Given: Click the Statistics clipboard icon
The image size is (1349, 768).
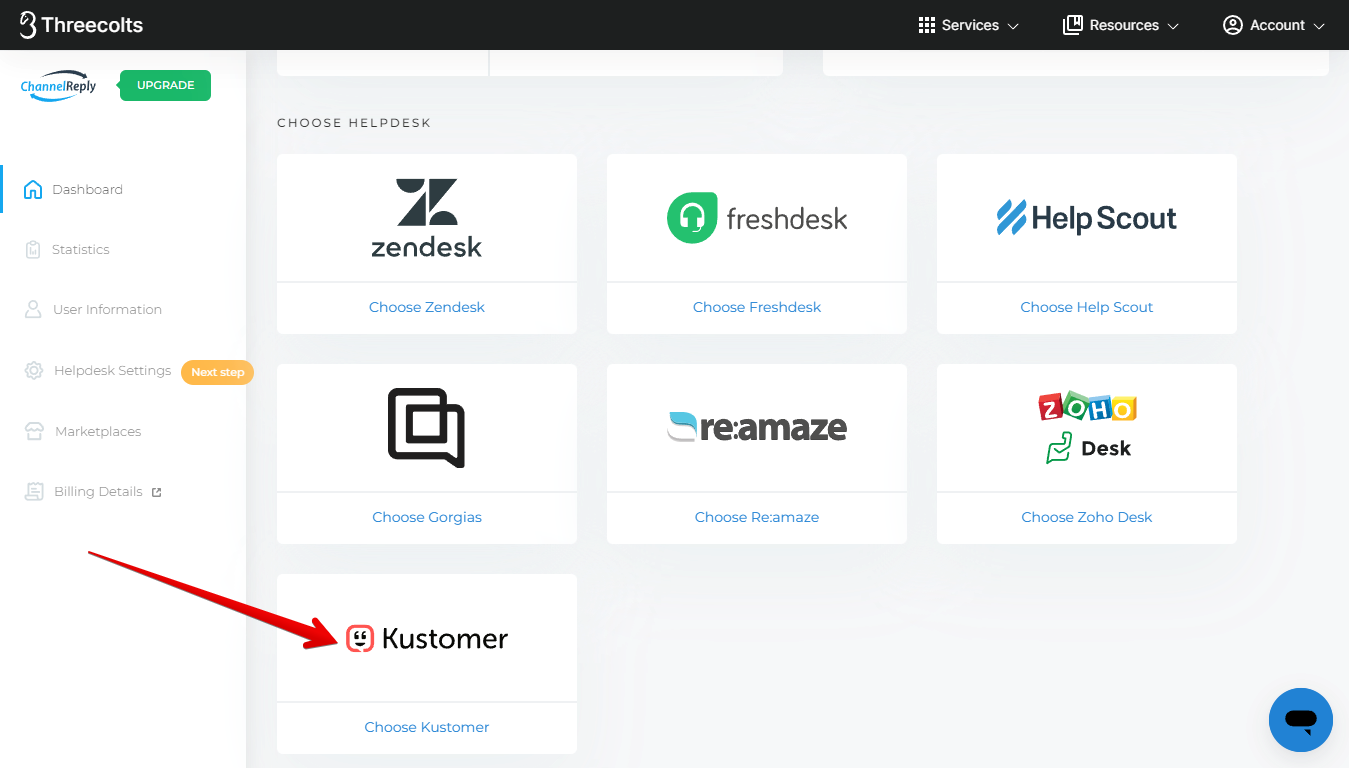Looking at the screenshot, I should 33,250.
